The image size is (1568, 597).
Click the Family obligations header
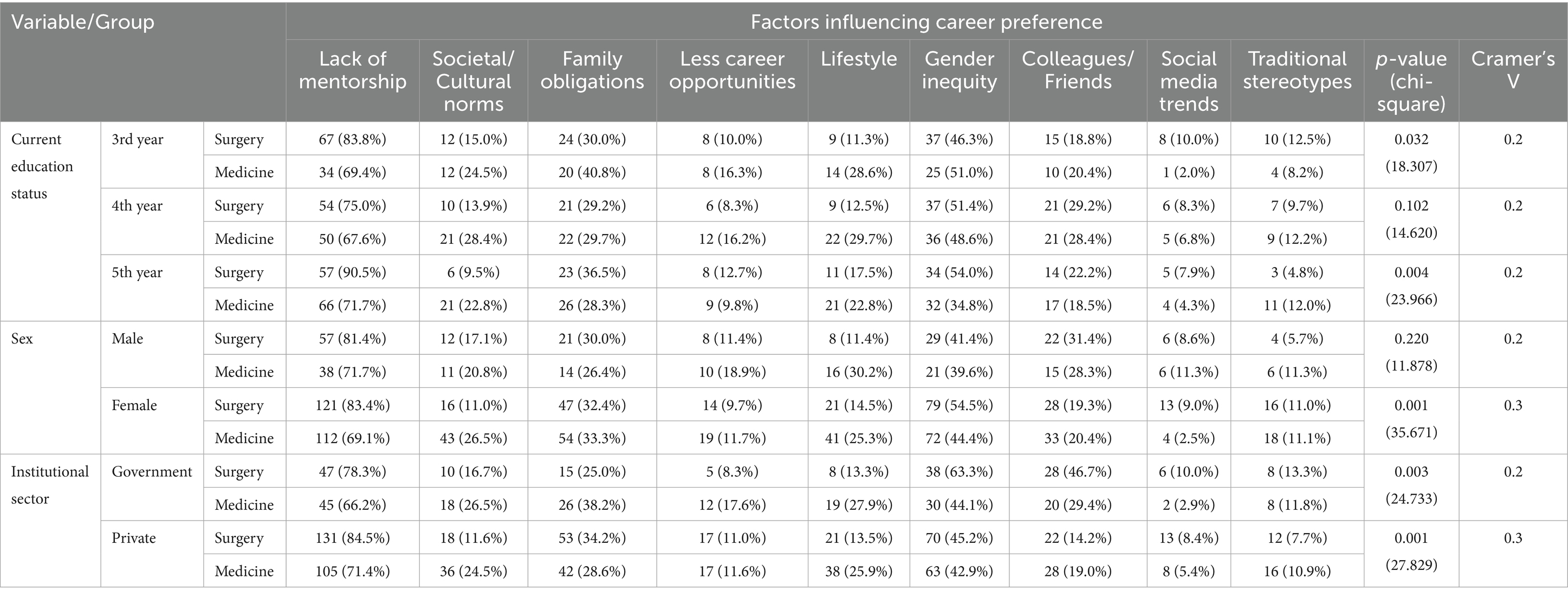point(592,70)
